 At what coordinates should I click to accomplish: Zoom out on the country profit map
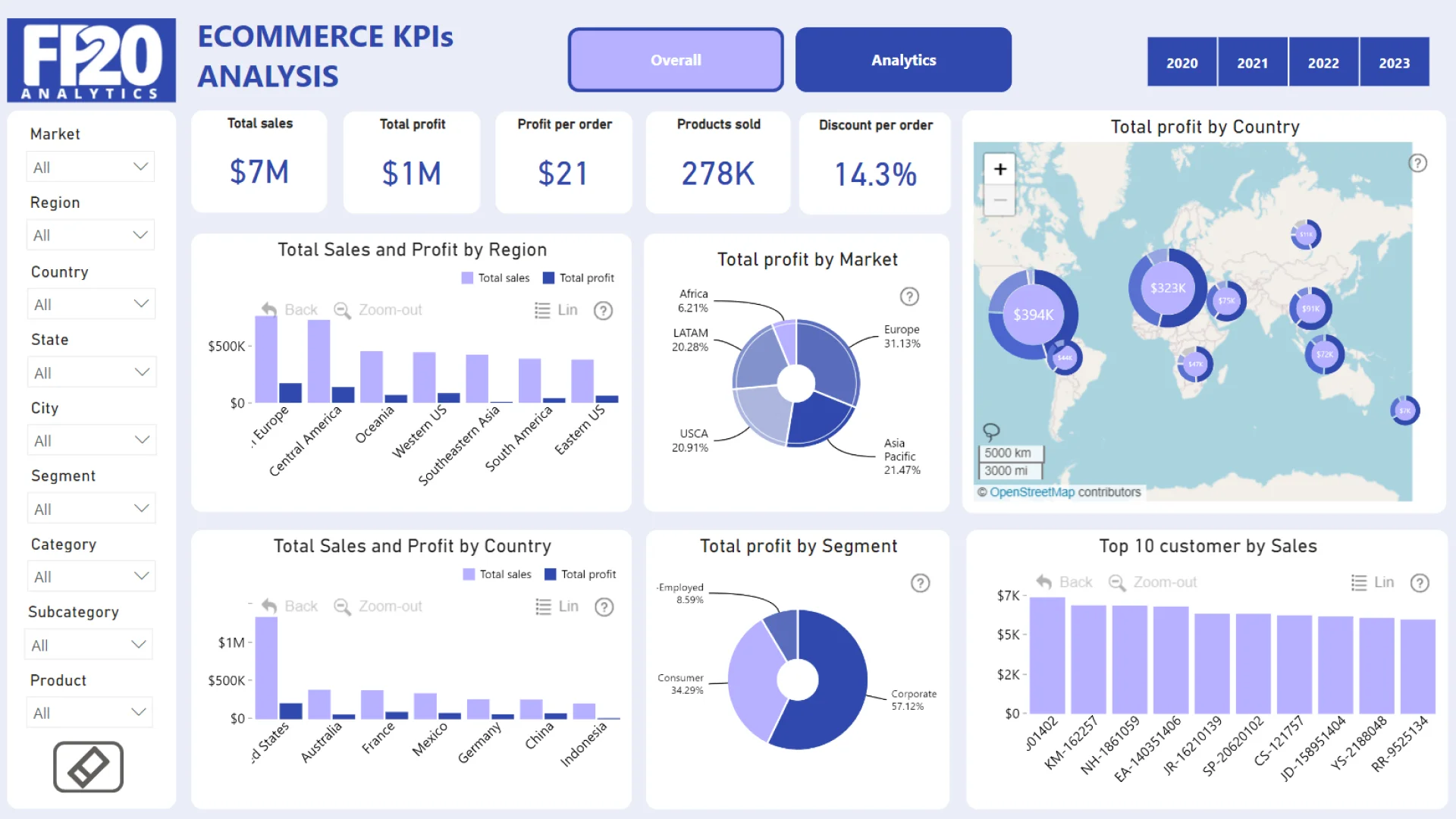click(x=1000, y=201)
